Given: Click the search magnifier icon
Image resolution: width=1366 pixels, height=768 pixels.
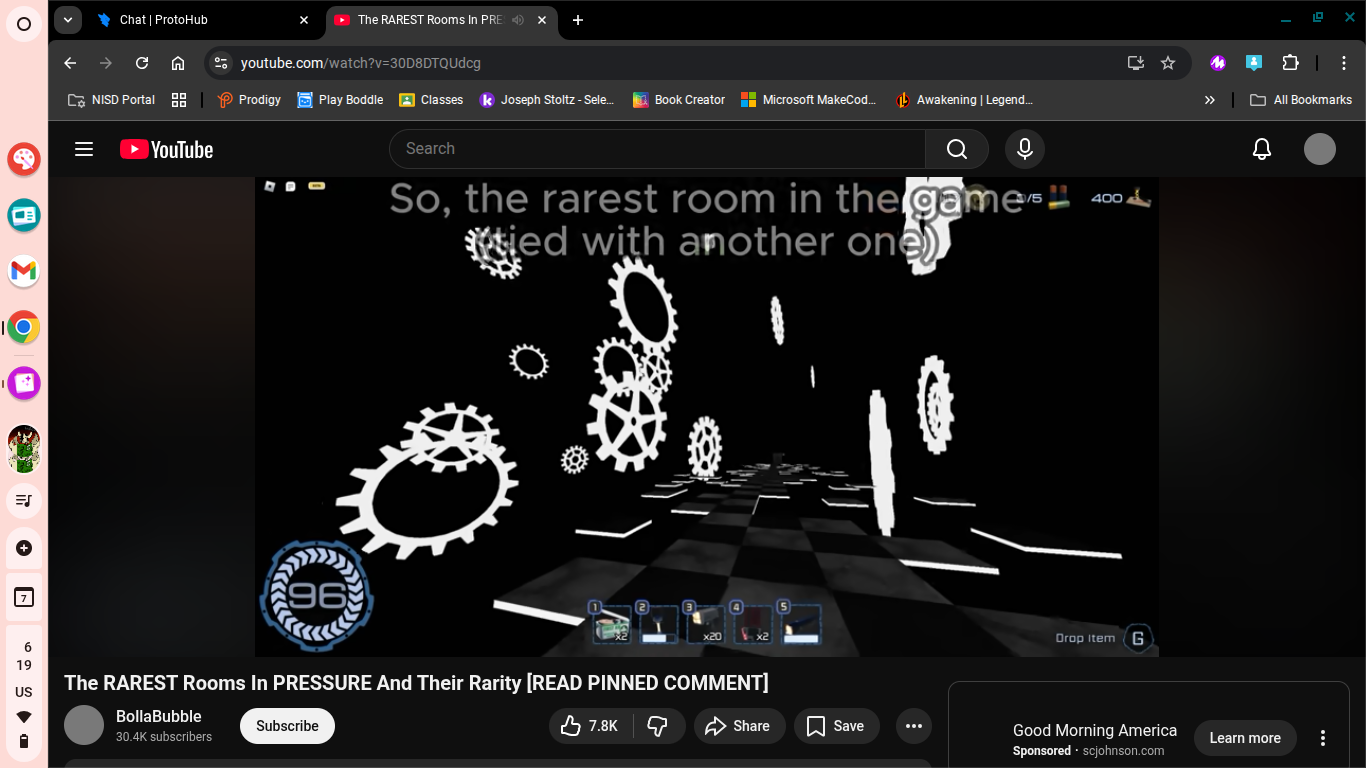Looking at the screenshot, I should click(956, 148).
